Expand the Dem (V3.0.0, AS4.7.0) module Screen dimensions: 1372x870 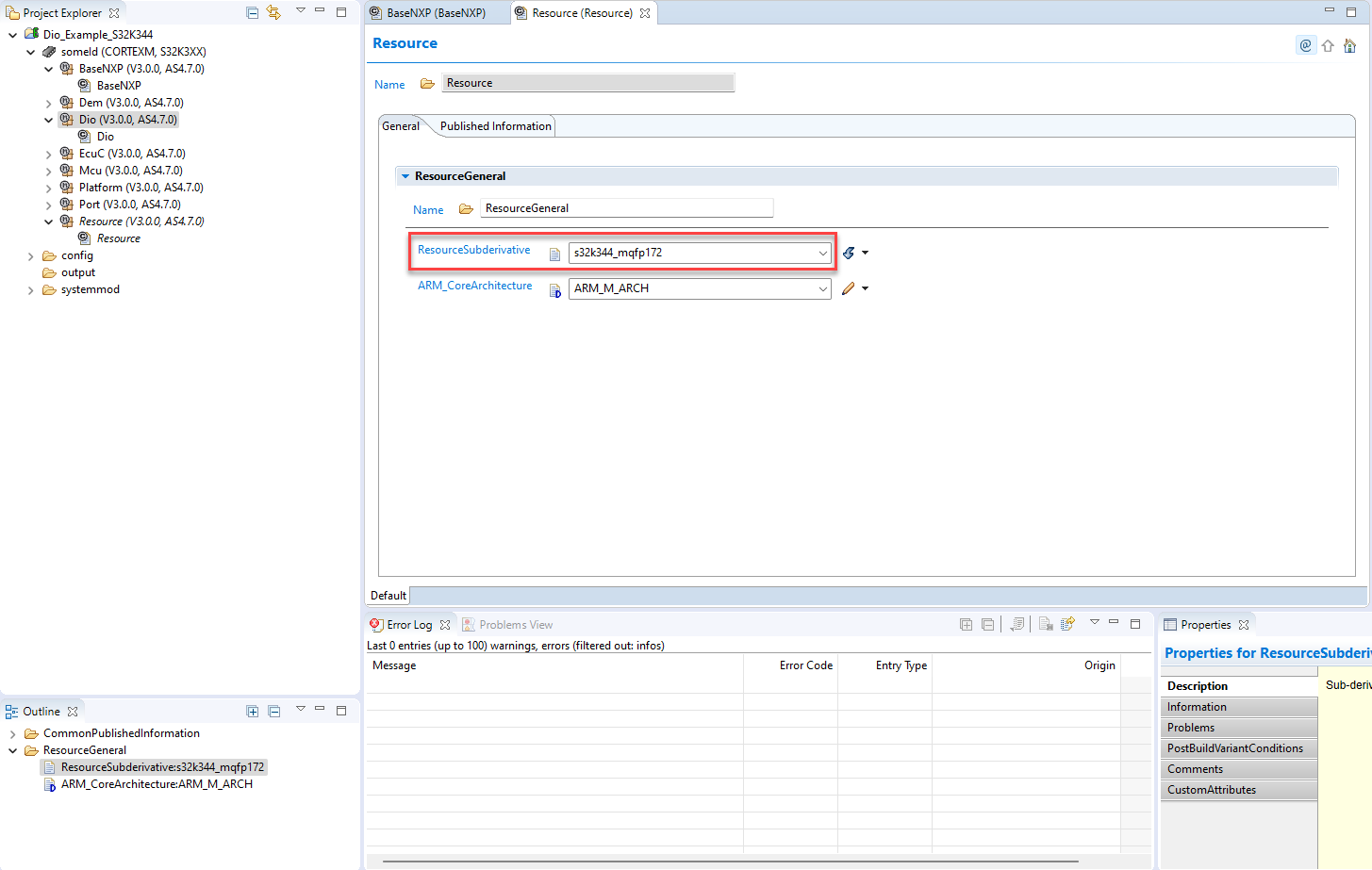tap(49, 103)
